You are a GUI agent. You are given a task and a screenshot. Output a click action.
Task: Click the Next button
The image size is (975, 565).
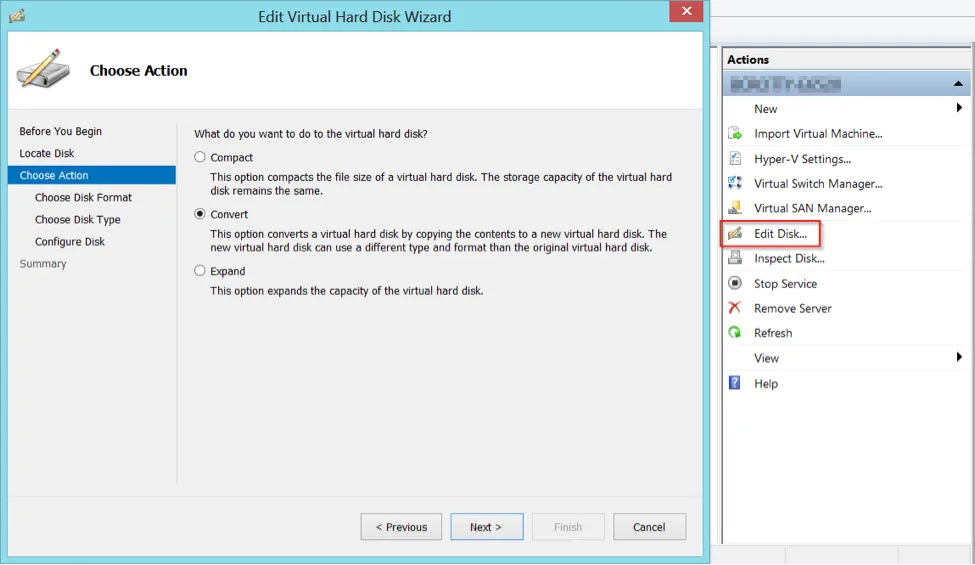pos(487,526)
